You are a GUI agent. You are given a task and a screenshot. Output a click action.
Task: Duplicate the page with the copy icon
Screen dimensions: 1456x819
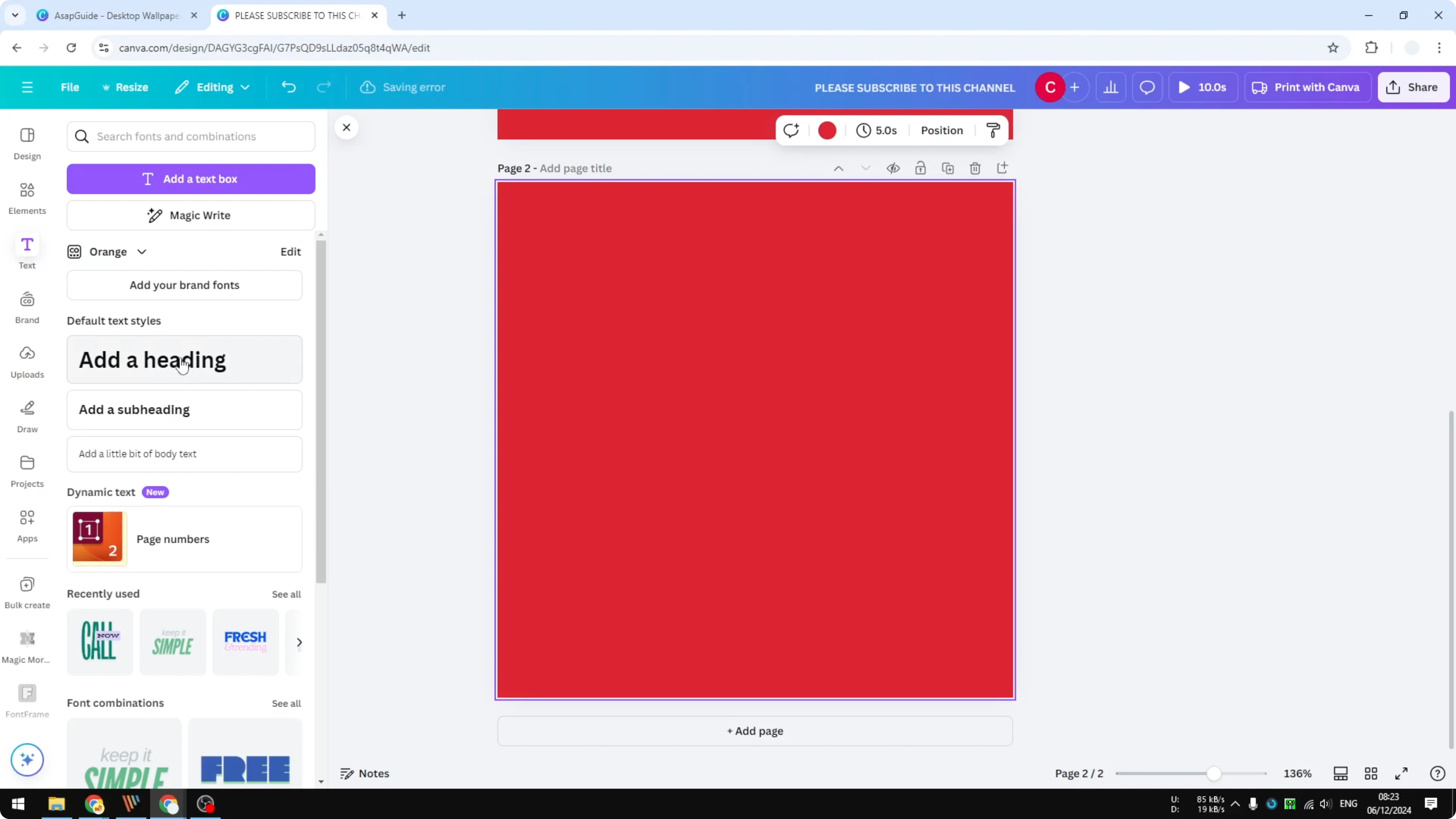coord(948,168)
